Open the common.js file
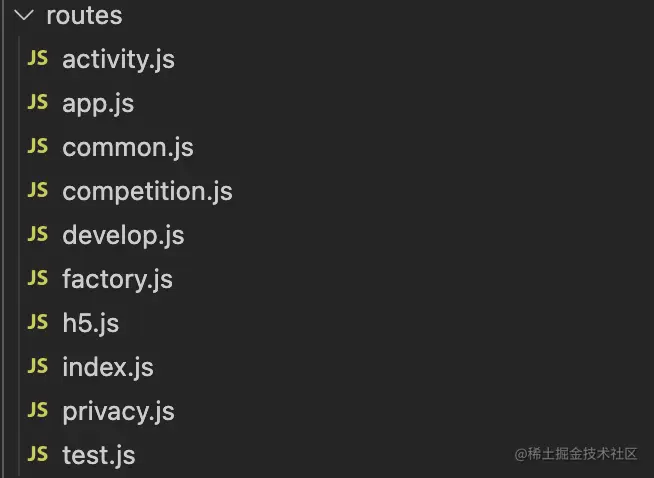Image resolution: width=654 pixels, height=478 pixels. (128, 148)
